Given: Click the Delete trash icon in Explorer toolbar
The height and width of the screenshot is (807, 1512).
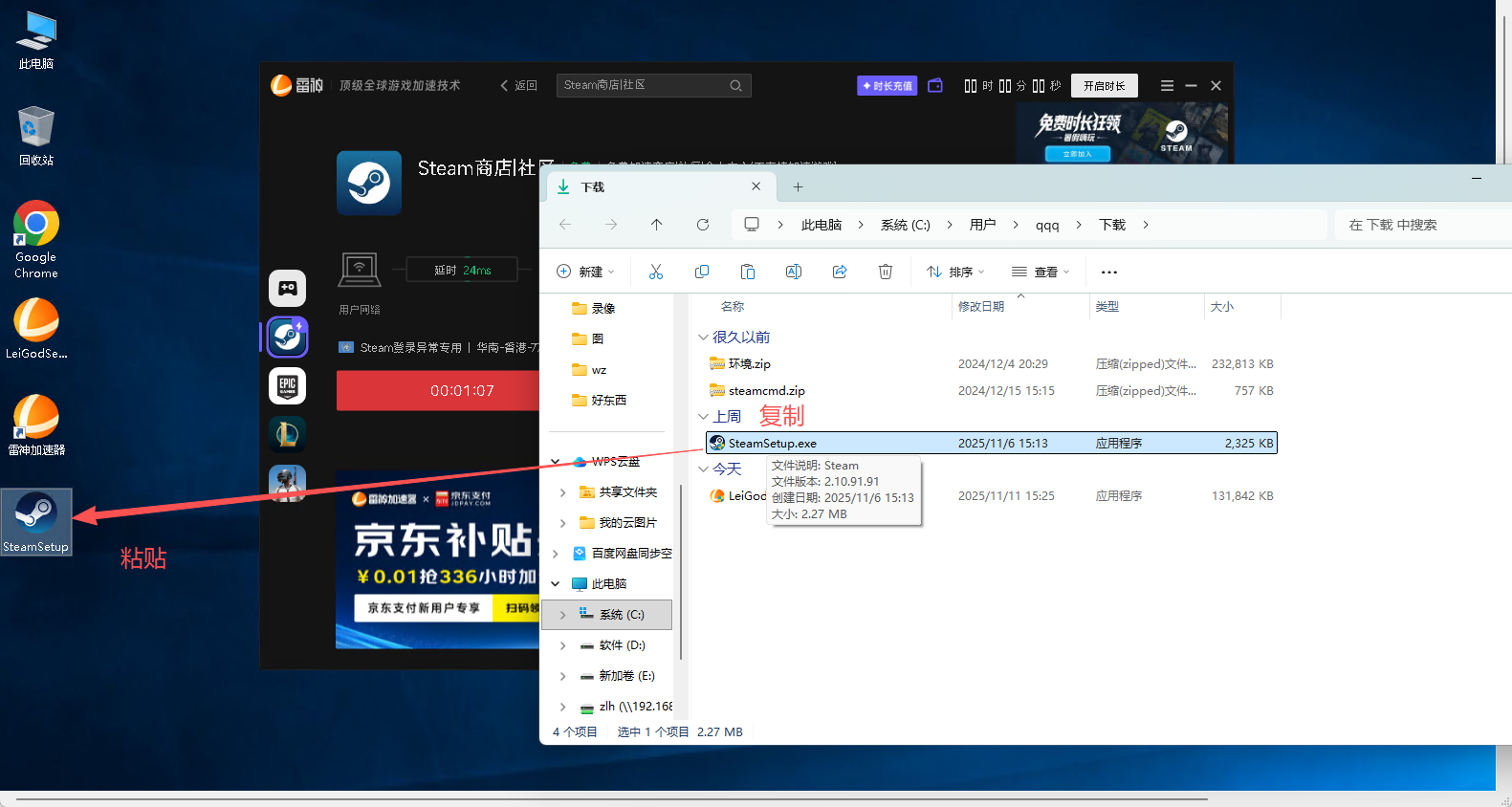Looking at the screenshot, I should [885, 272].
